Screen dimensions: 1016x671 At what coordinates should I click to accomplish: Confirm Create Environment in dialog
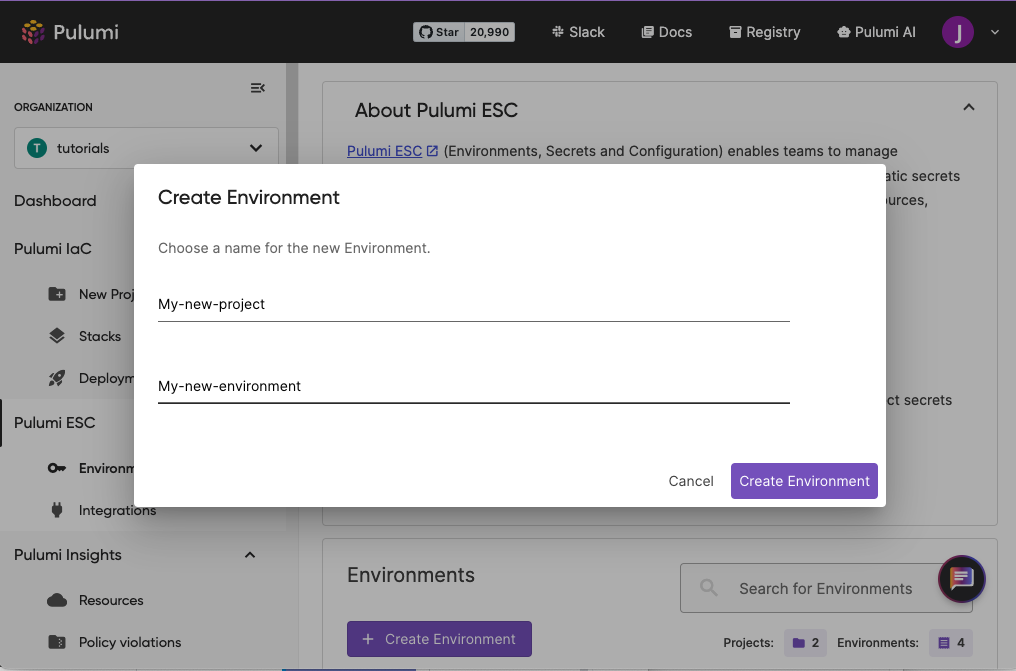pos(804,481)
